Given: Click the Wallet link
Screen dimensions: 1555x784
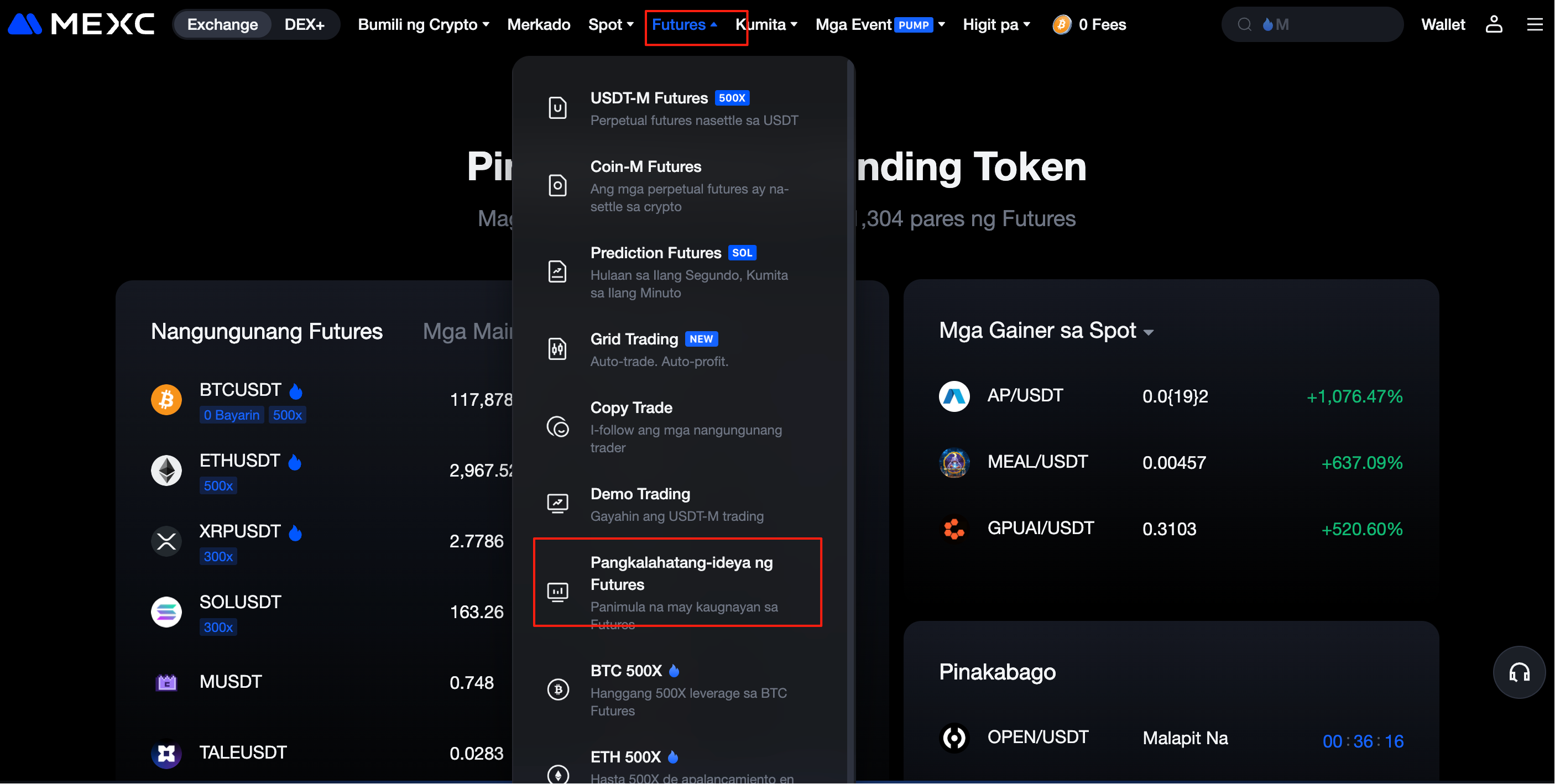Looking at the screenshot, I should (1443, 25).
